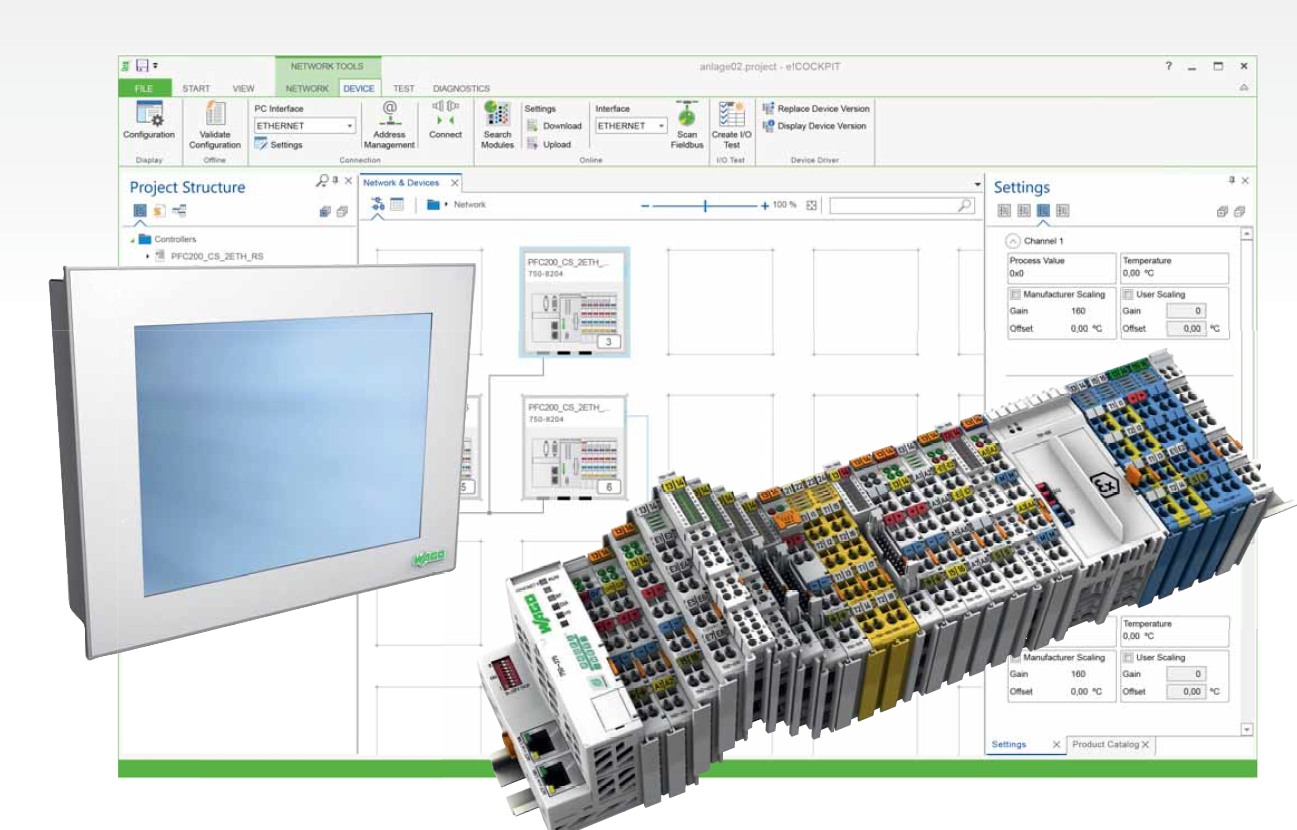Screen dimensions: 1297x830
Task: Enable Manufacturer Scaling checkbox in Channel 1
Action: point(1015,295)
